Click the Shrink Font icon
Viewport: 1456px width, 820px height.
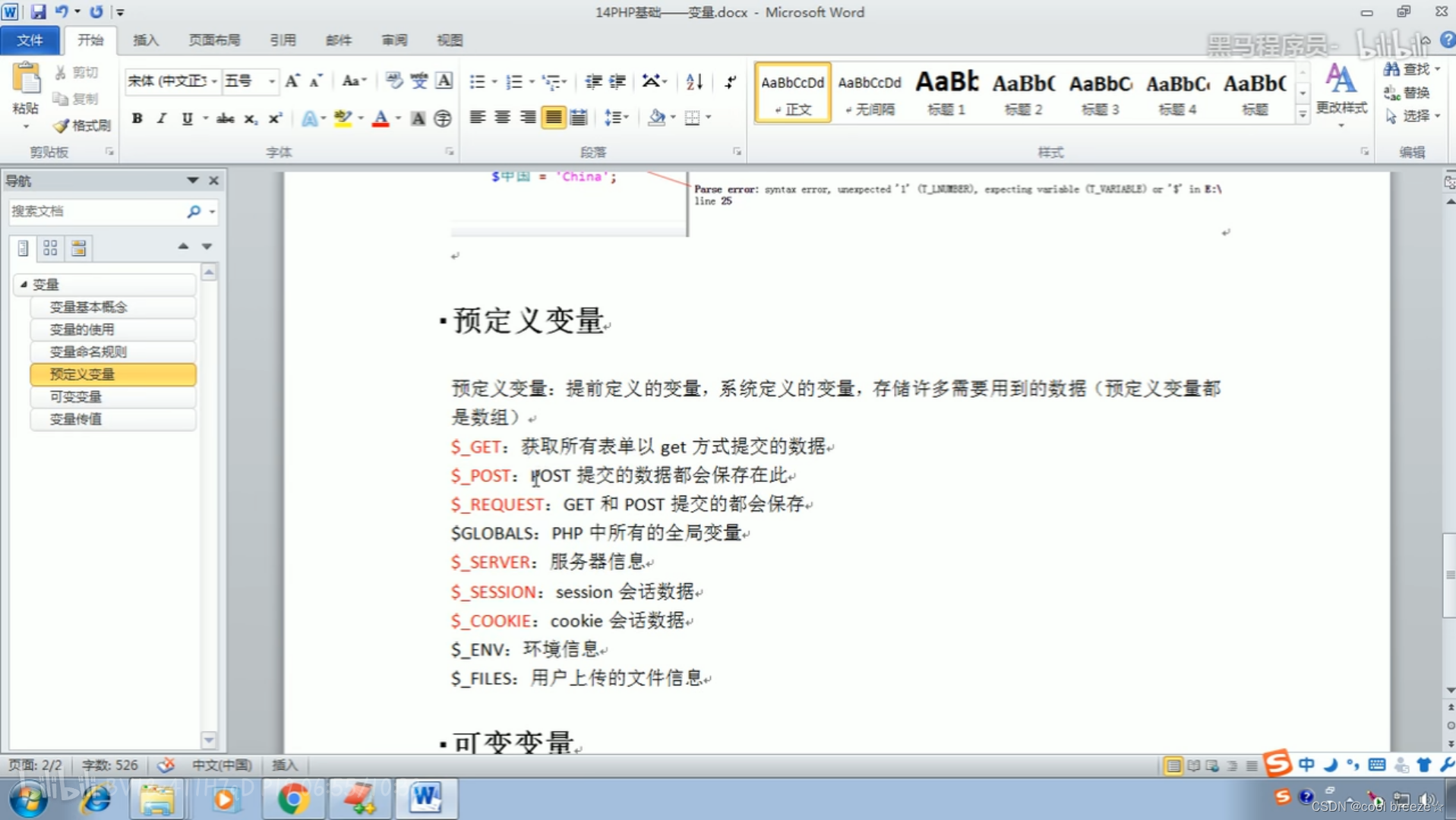pyautogui.click(x=316, y=81)
